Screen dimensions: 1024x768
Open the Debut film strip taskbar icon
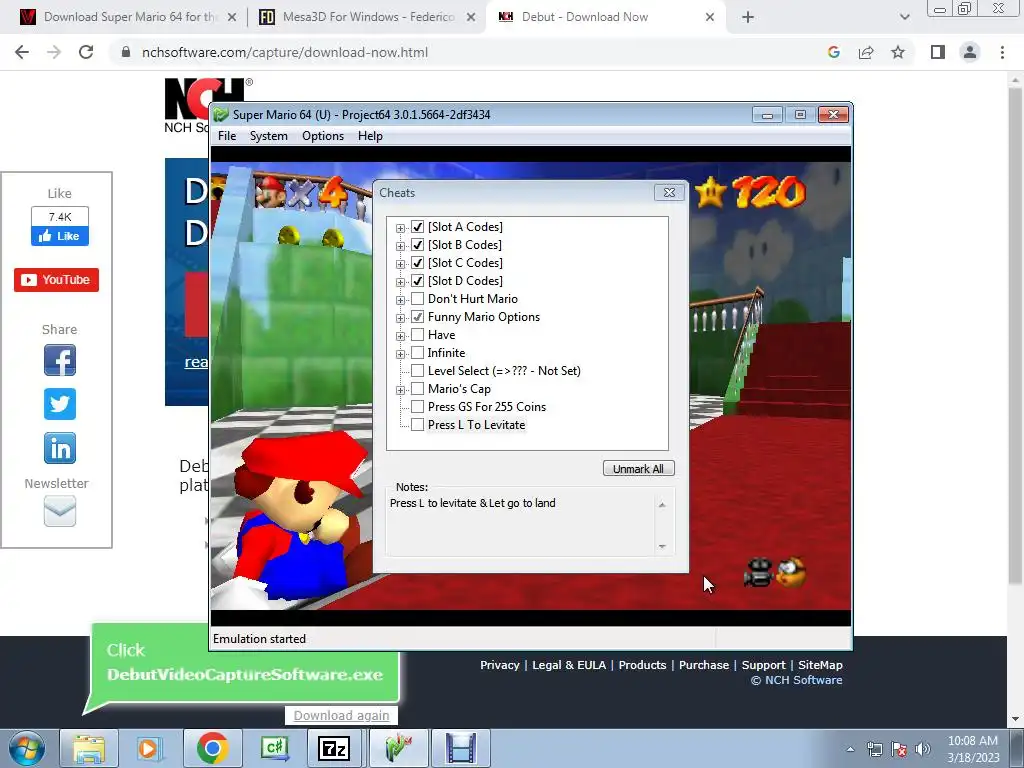[x=460, y=748]
